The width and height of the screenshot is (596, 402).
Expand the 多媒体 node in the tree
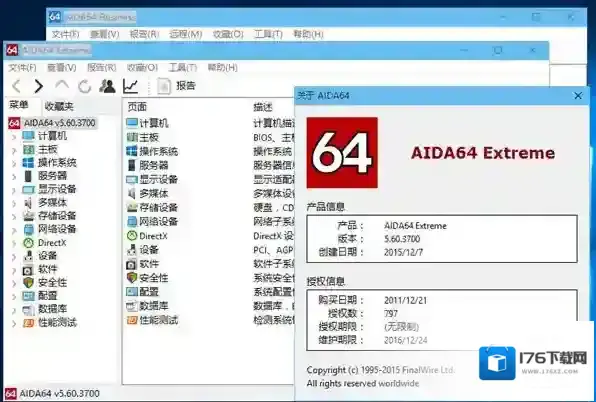click(14, 203)
